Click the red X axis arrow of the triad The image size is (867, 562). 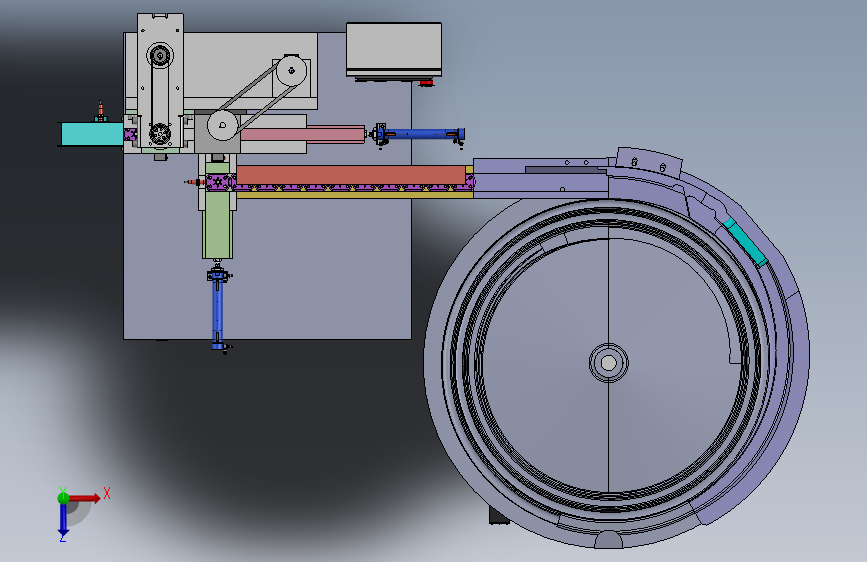[x=86, y=498]
